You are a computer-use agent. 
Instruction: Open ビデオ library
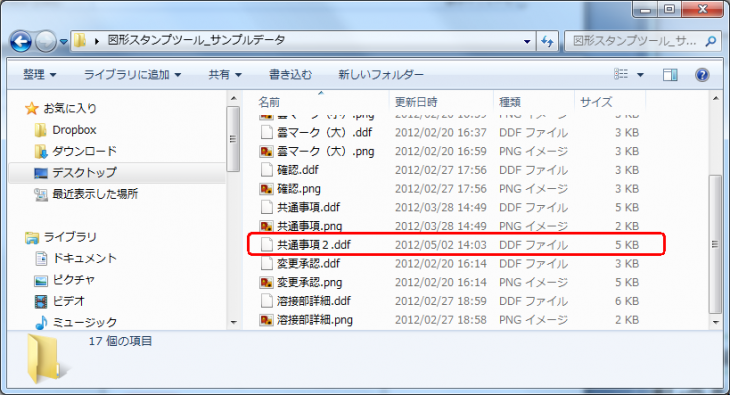68,301
